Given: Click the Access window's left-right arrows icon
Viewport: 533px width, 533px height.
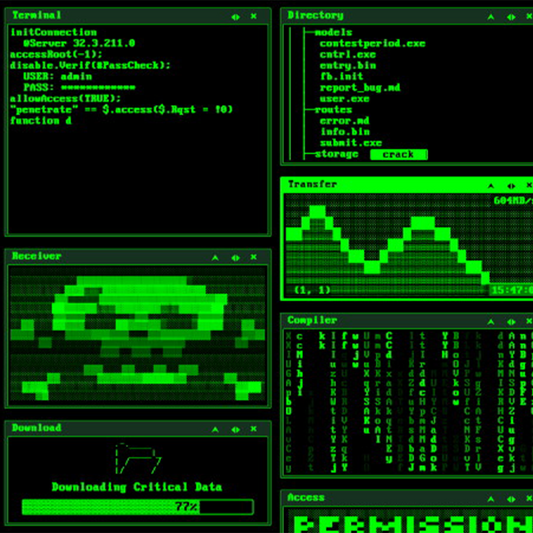Looking at the screenshot, I should [511, 499].
